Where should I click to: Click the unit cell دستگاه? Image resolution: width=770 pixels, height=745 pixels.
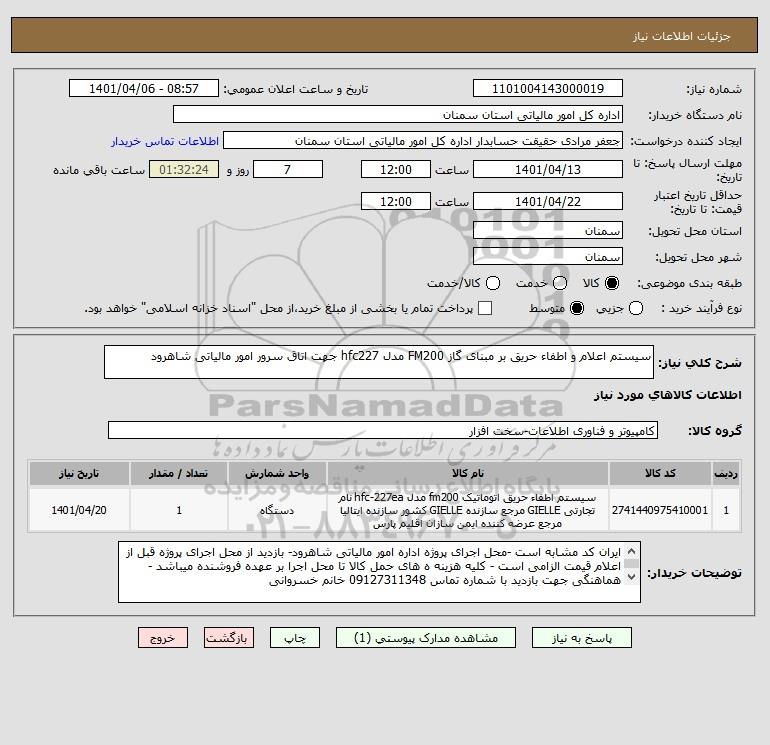pos(277,510)
